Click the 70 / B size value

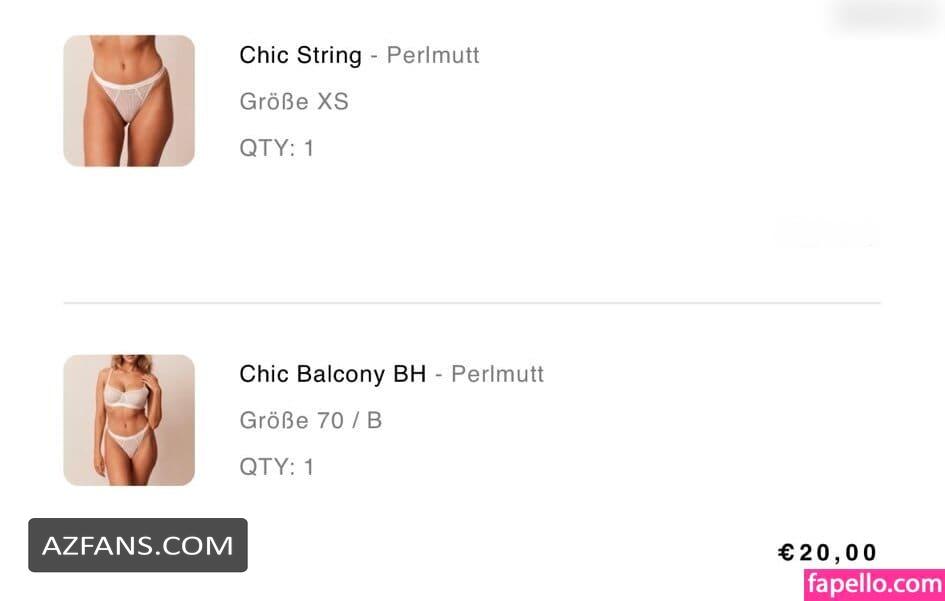coord(350,420)
